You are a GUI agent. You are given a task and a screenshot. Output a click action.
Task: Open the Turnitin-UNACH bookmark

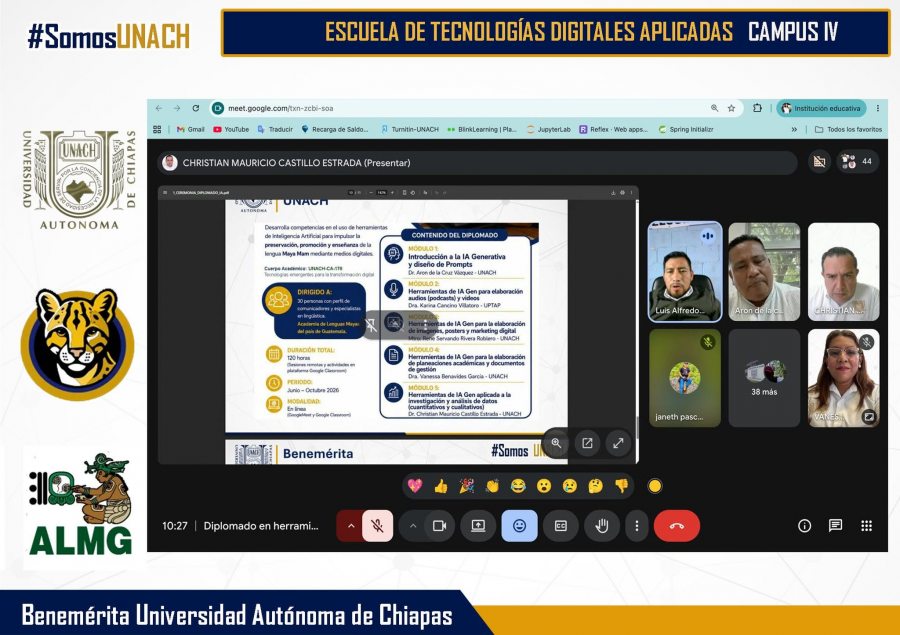(x=410, y=130)
